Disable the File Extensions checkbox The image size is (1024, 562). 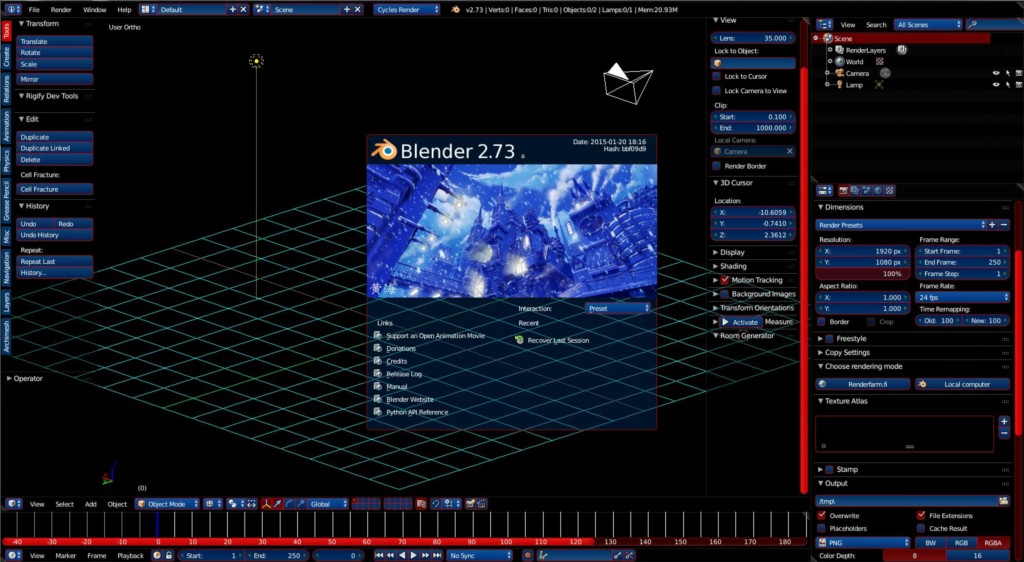tap(921, 516)
